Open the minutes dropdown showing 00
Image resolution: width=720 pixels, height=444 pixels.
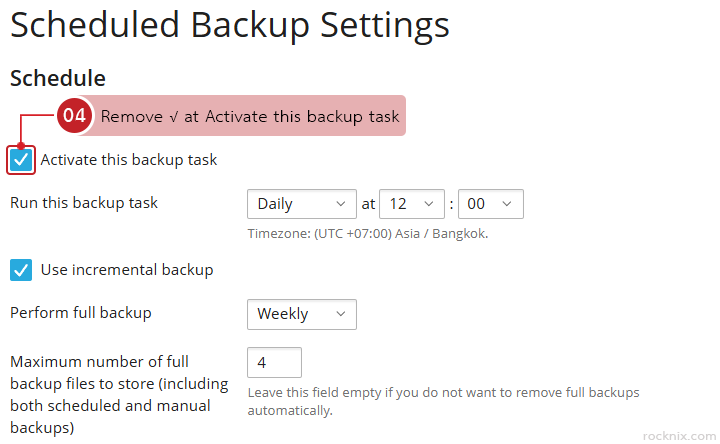pos(490,204)
